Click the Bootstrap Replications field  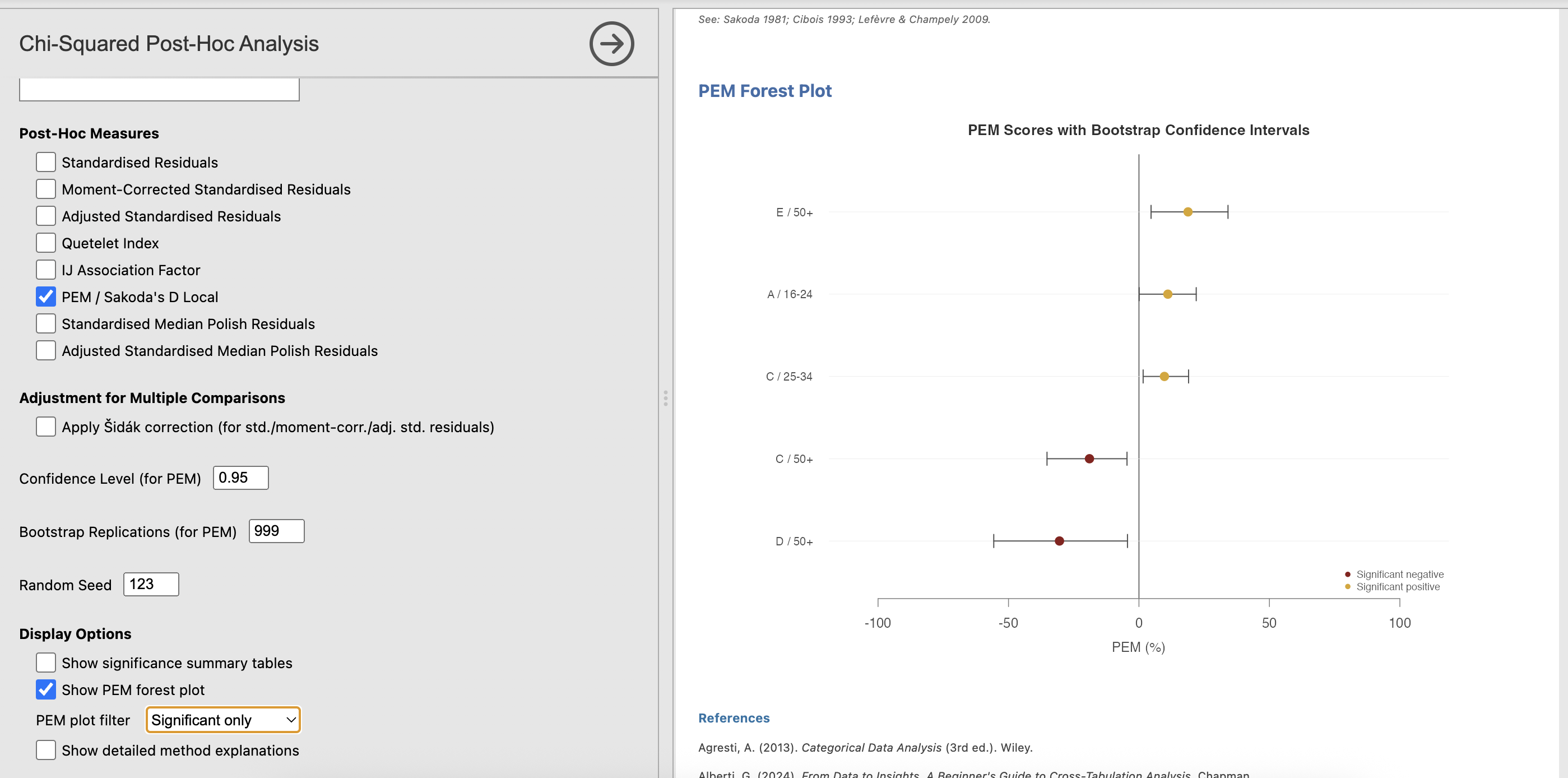(276, 531)
